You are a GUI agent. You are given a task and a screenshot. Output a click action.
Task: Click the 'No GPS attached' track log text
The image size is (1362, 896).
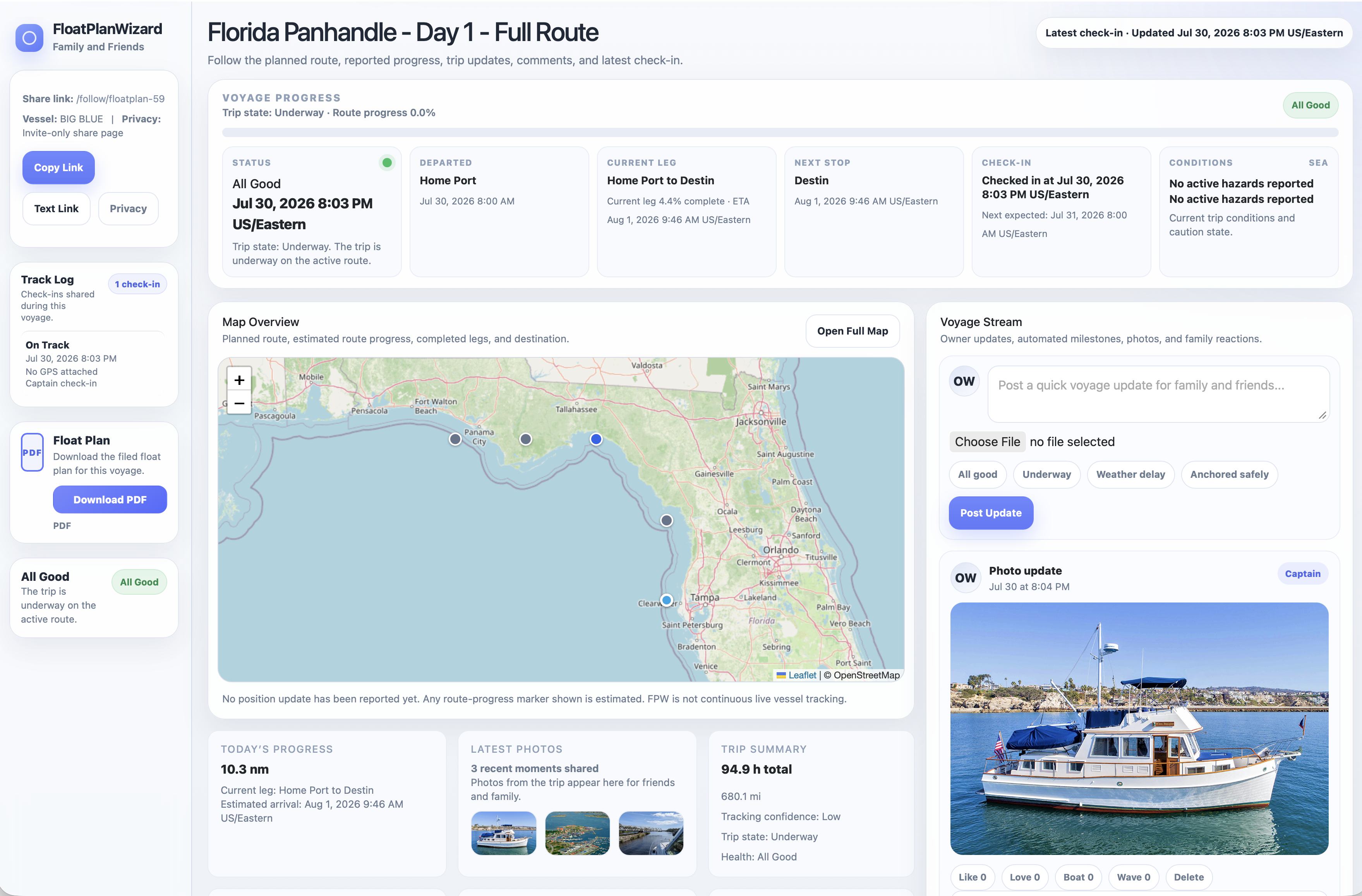click(61, 372)
